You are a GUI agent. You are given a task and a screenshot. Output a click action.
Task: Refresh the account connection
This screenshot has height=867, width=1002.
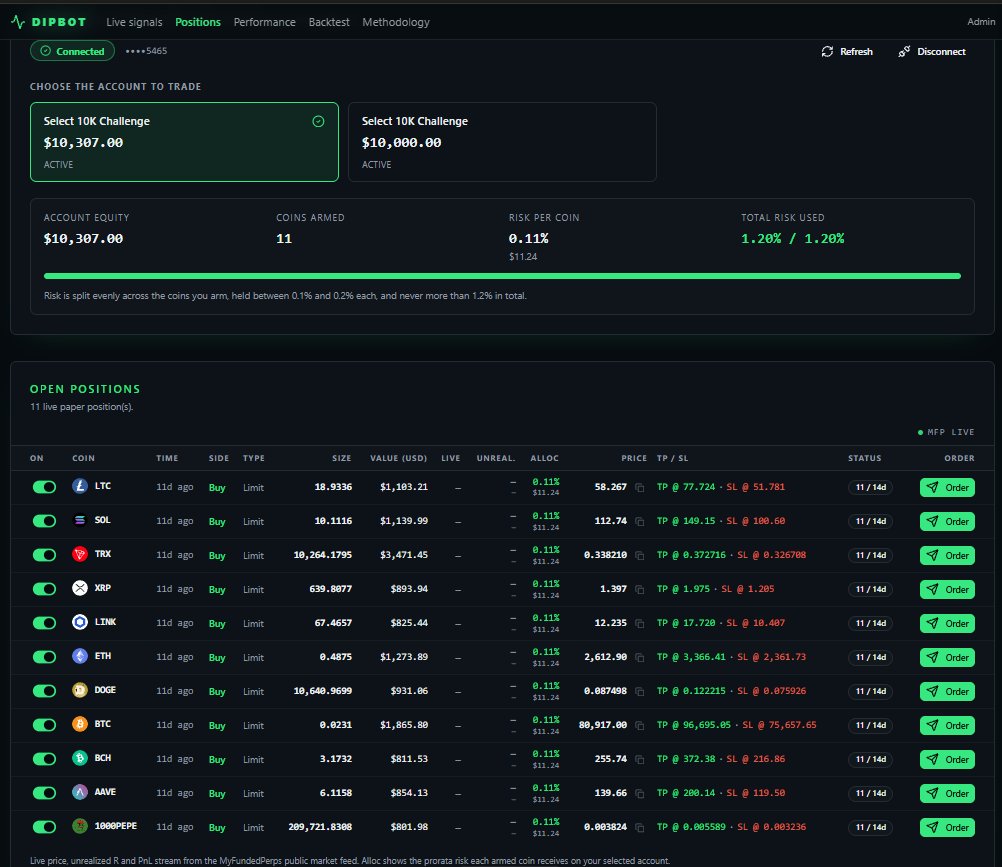pyautogui.click(x=847, y=51)
